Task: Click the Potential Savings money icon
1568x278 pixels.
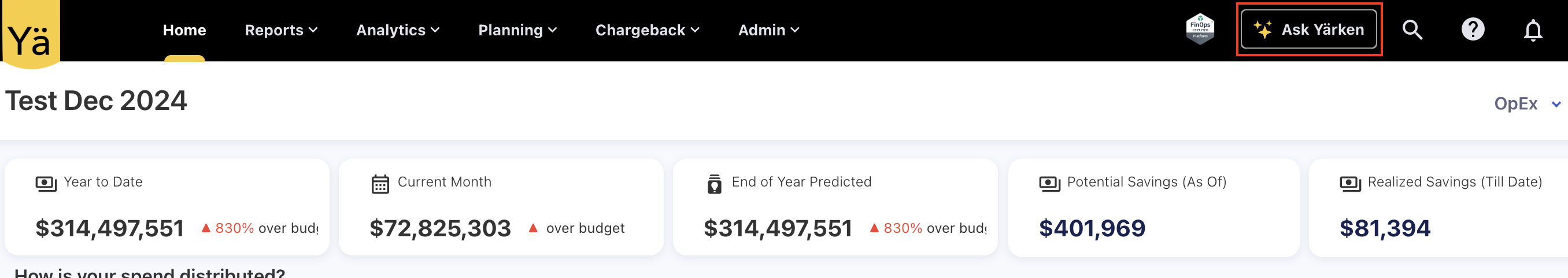Action: (x=1049, y=184)
